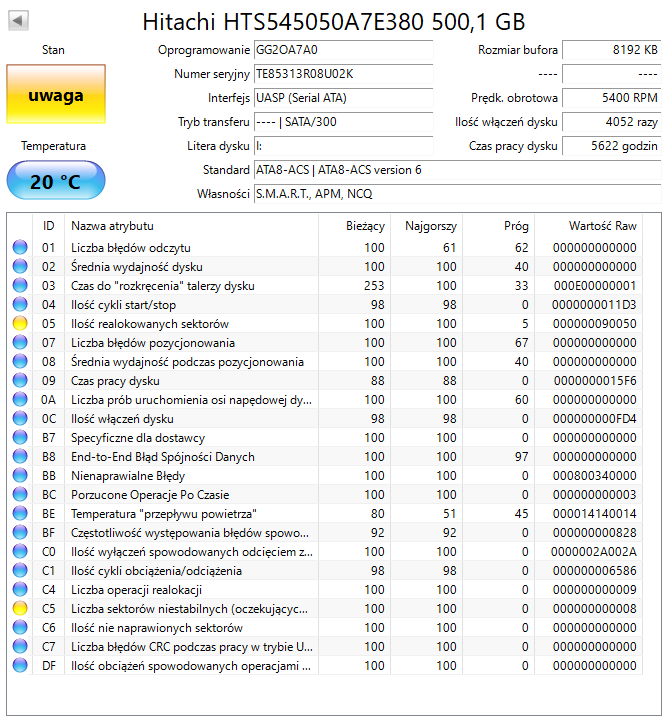Click the Własności field S.M.A.R.T., APM, NCQ
The width and height of the screenshot is (670, 723).
tap(457, 194)
